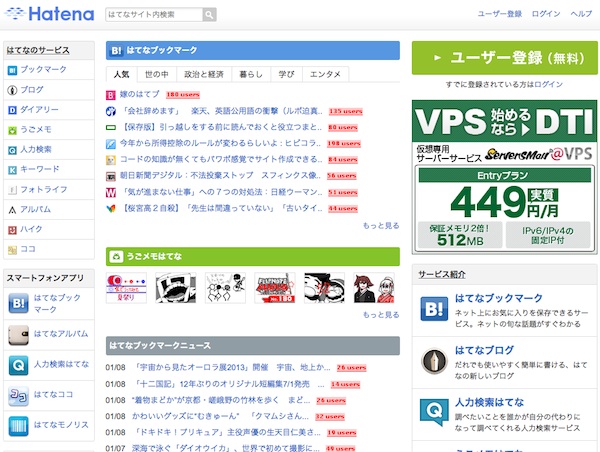Switch to the 世の中 tab
The height and width of the screenshot is (452, 600).
pos(156,74)
